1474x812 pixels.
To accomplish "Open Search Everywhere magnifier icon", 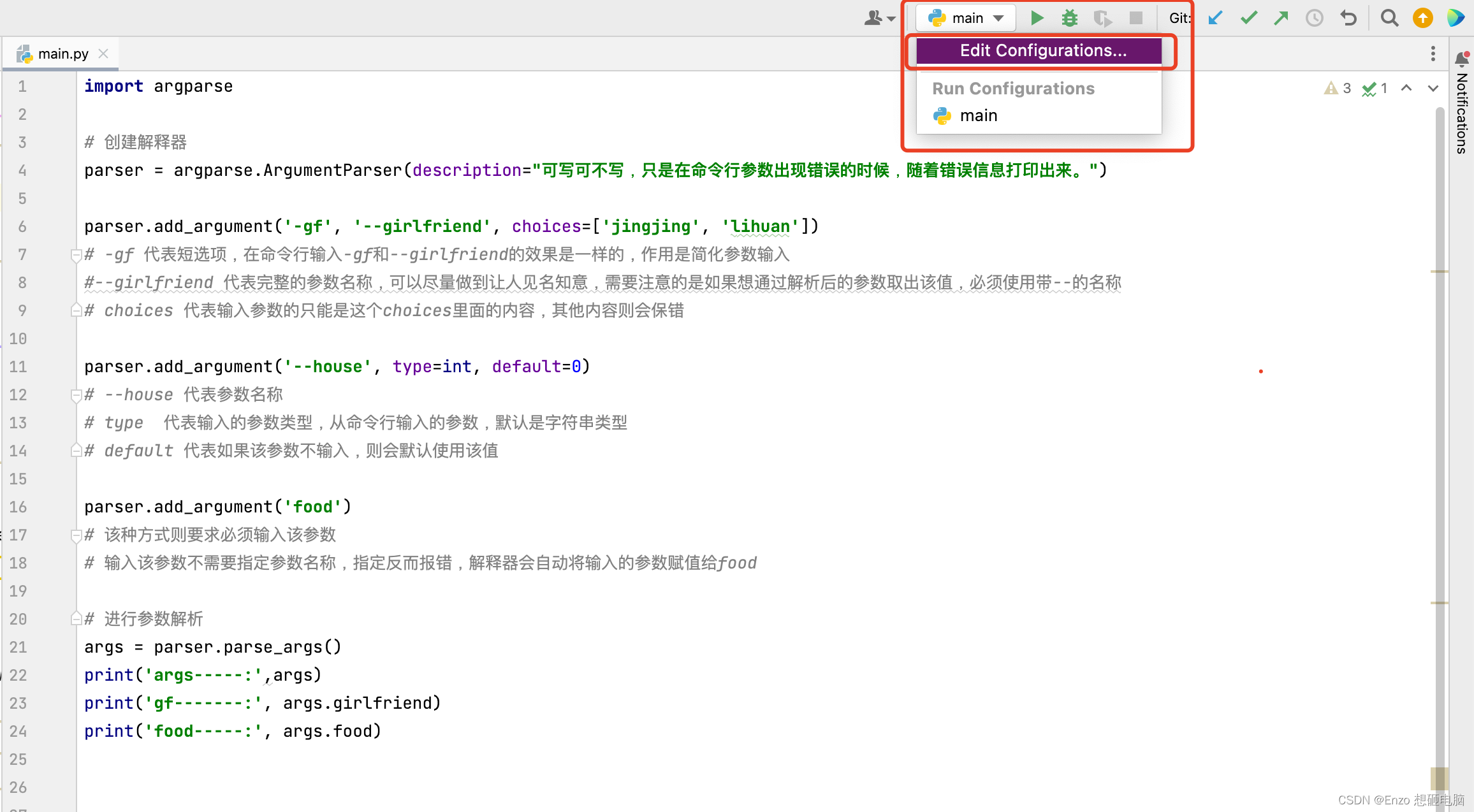I will tap(1389, 18).
